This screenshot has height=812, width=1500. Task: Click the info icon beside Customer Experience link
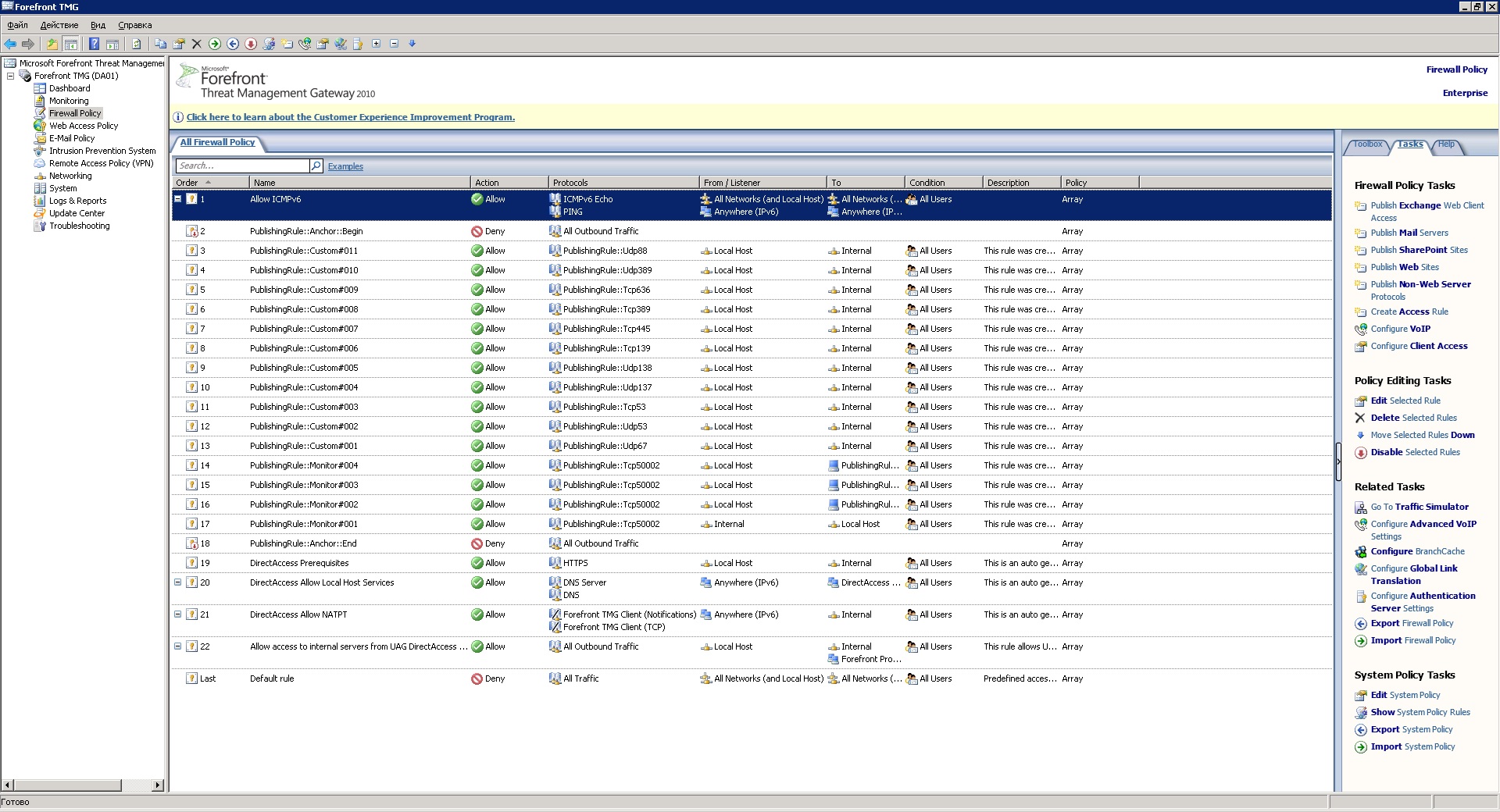pyautogui.click(x=178, y=117)
